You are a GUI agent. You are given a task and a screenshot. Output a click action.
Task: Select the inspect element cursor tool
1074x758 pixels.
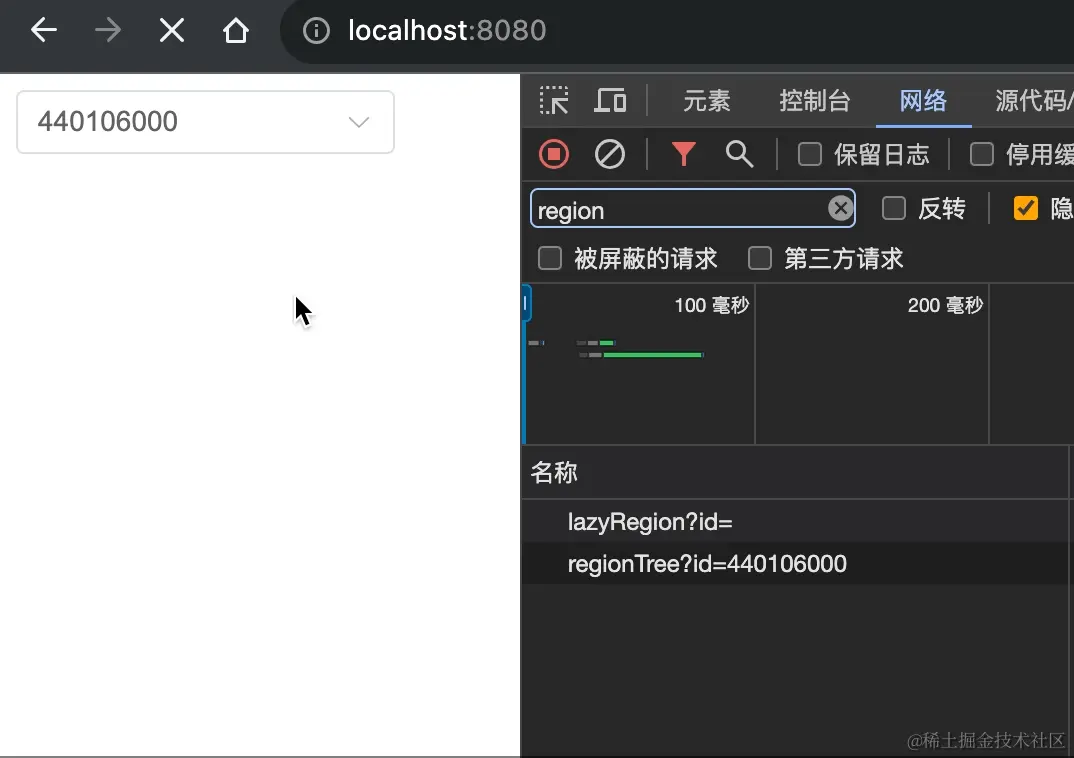click(x=554, y=101)
